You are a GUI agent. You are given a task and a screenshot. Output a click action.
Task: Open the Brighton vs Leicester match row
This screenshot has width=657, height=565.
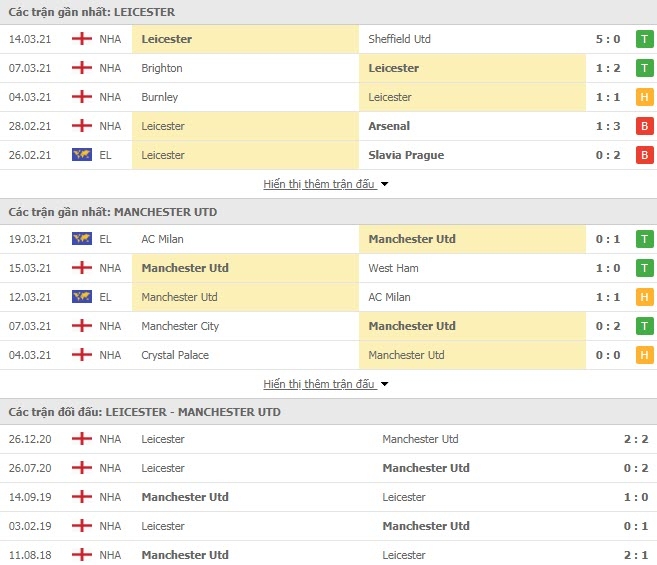[x=328, y=68]
